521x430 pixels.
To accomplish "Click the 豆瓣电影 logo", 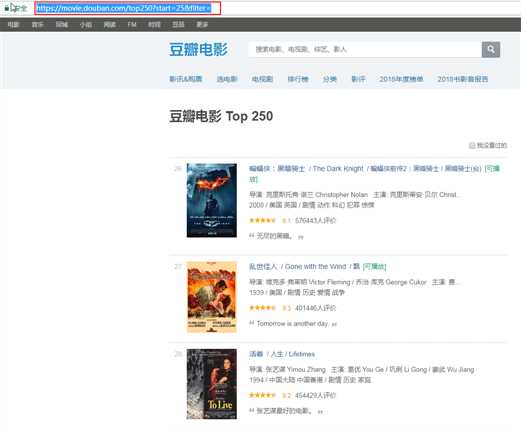I will click(199, 50).
